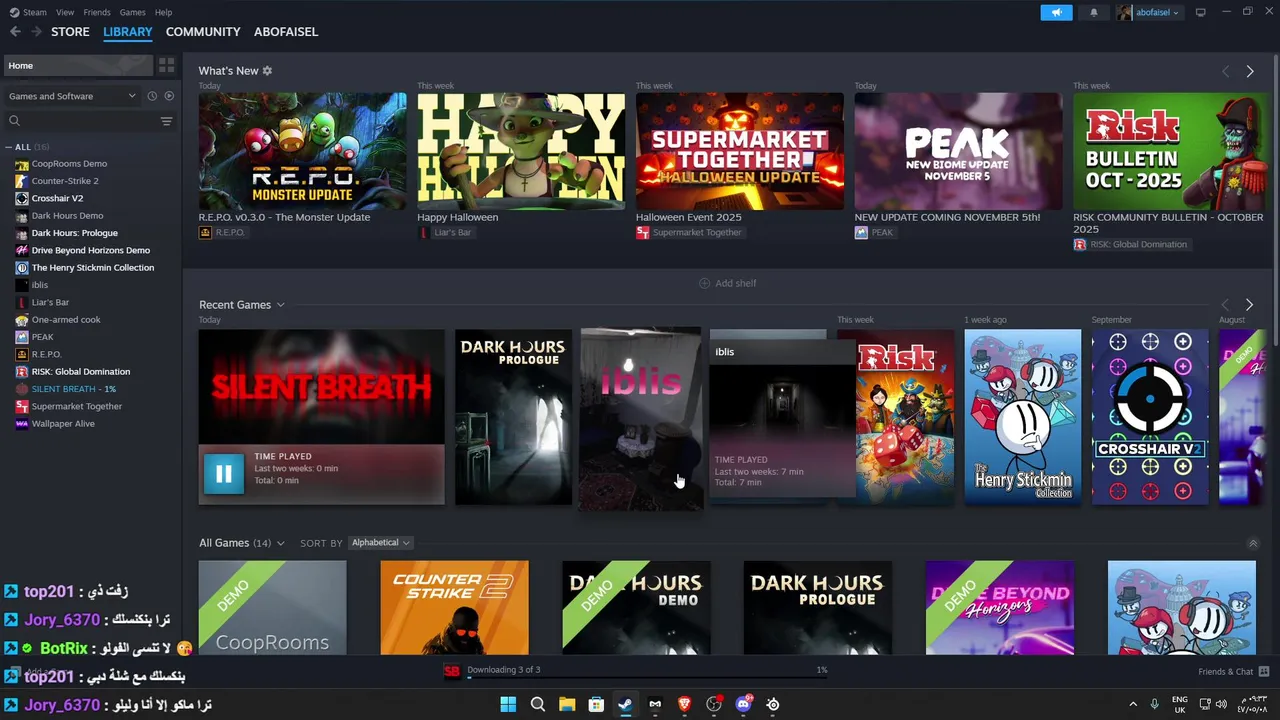1280x720 pixels.
Task: Click the Counter-Strike 2 icon in sidebar
Action: click(22, 181)
